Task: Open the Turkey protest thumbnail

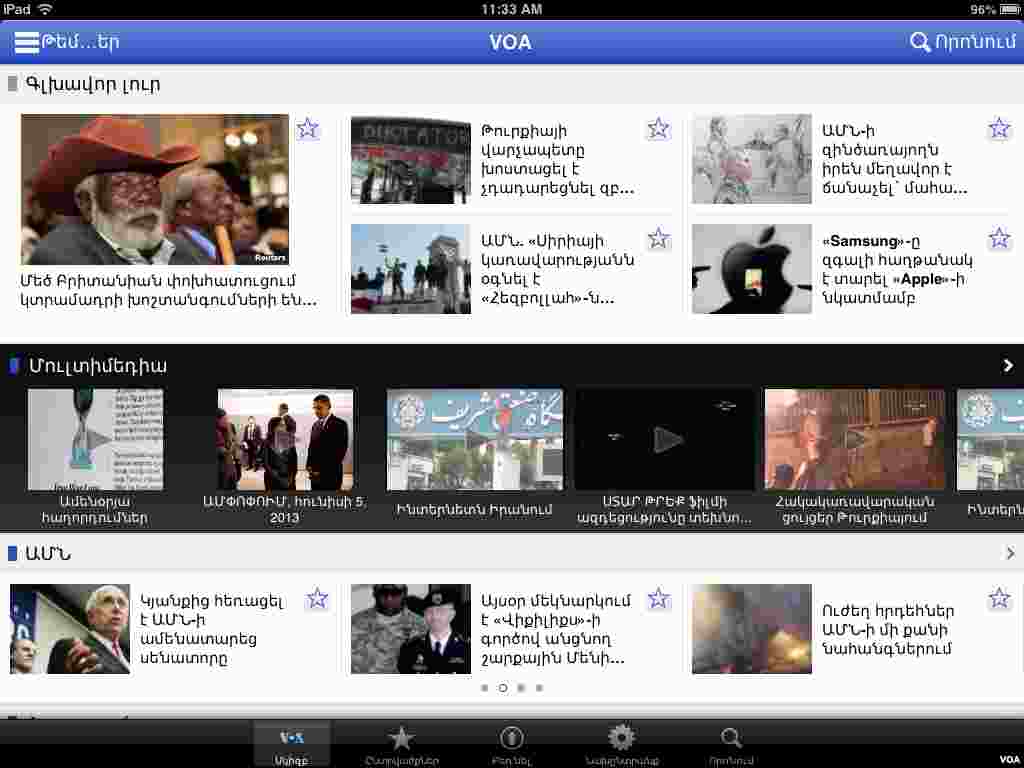Action: [411, 160]
